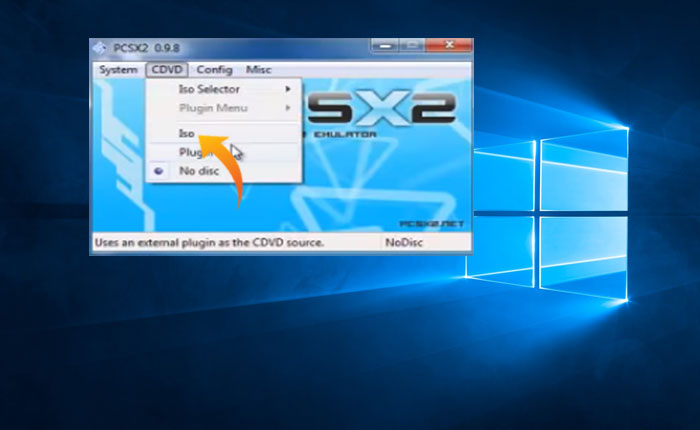
Task: Click the PCSX2 app icon in the title bar
Action: click(x=100, y=48)
